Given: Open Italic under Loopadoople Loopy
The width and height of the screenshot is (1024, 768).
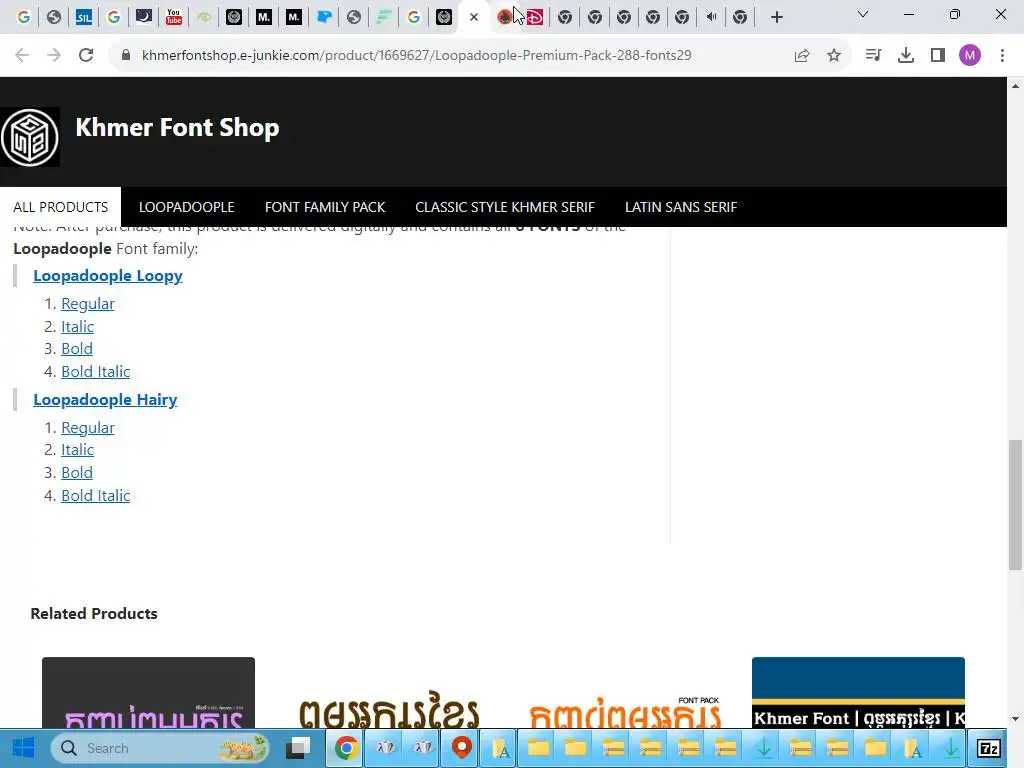Looking at the screenshot, I should point(77,327).
